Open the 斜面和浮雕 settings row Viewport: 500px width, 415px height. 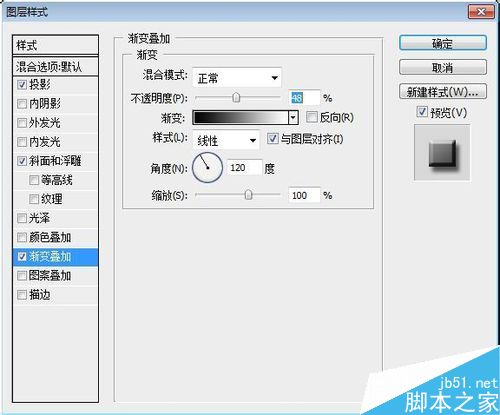pyautogui.click(x=55, y=161)
